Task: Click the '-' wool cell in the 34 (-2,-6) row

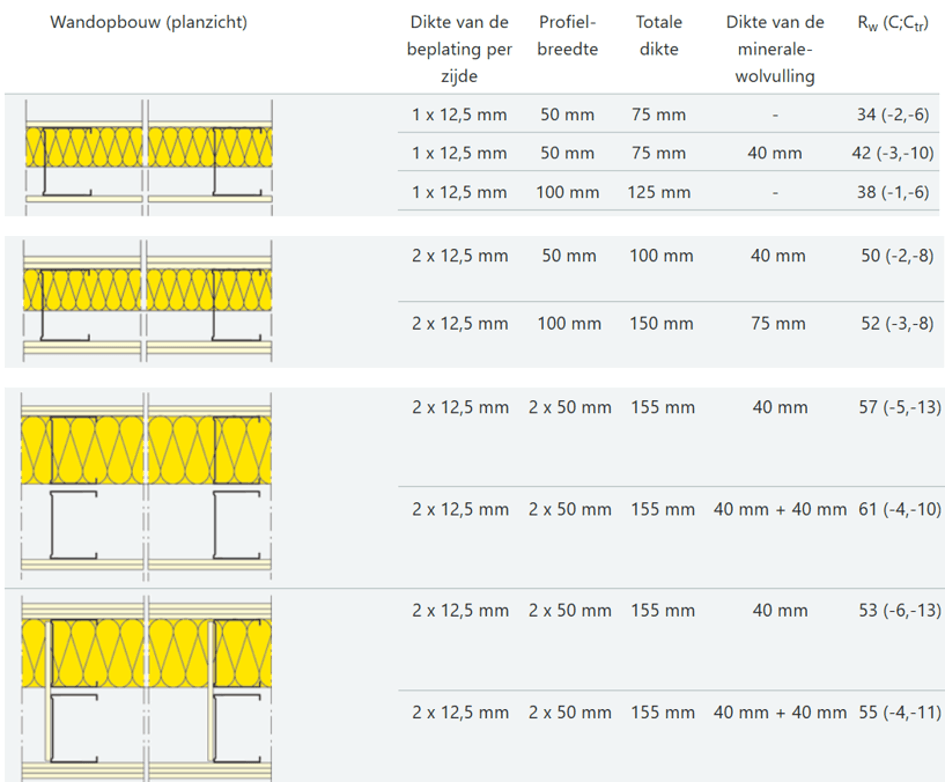Action: [775, 115]
